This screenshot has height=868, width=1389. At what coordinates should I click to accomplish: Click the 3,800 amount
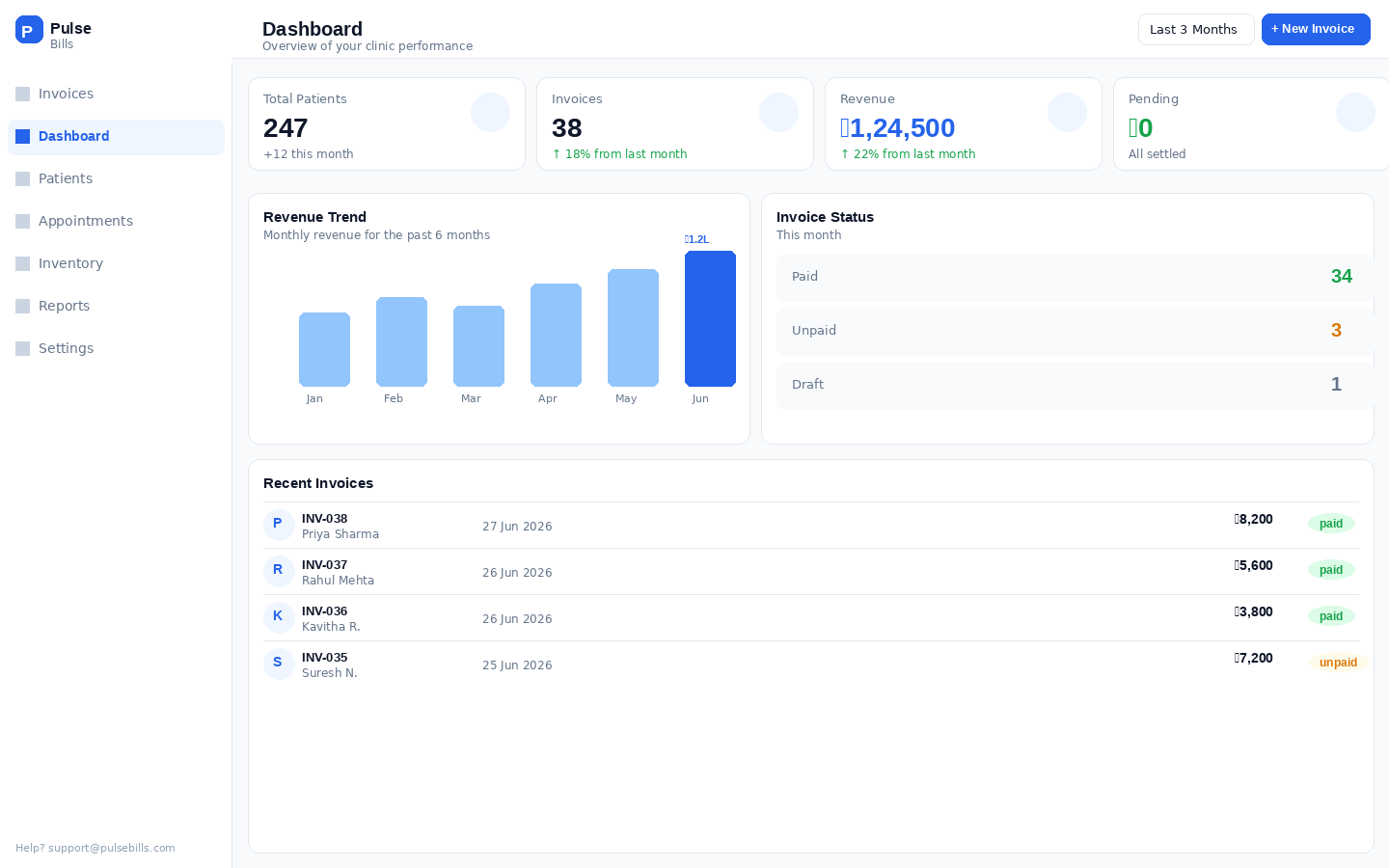[x=1254, y=611]
